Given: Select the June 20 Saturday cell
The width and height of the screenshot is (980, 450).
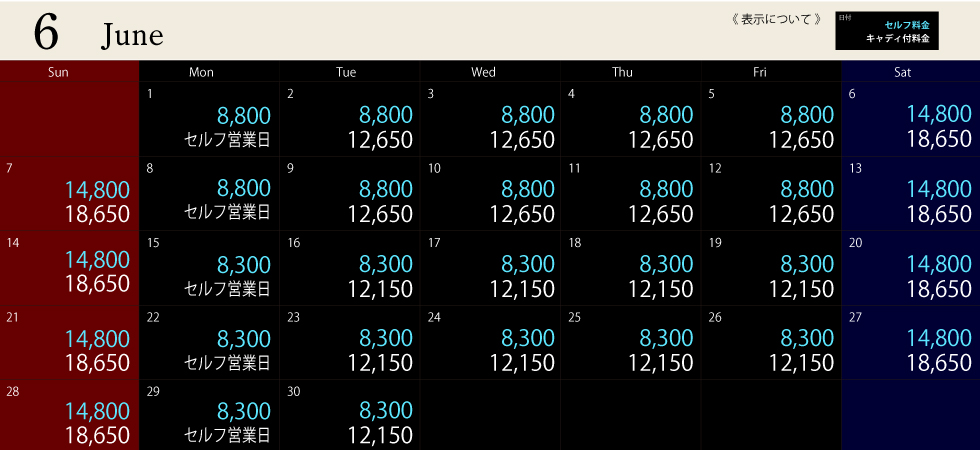Looking at the screenshot, I should [x=910, y=269].
